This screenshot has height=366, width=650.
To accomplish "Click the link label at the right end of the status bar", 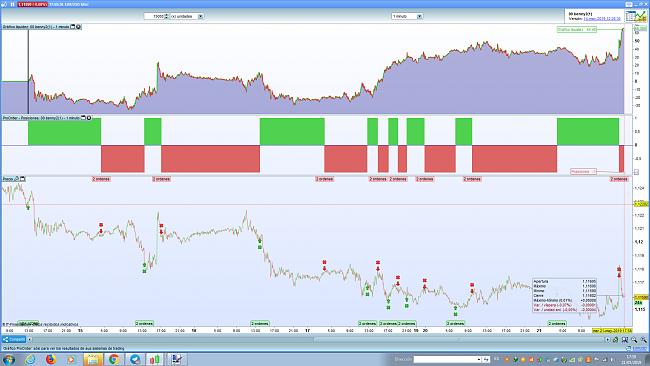I will 640,349.
